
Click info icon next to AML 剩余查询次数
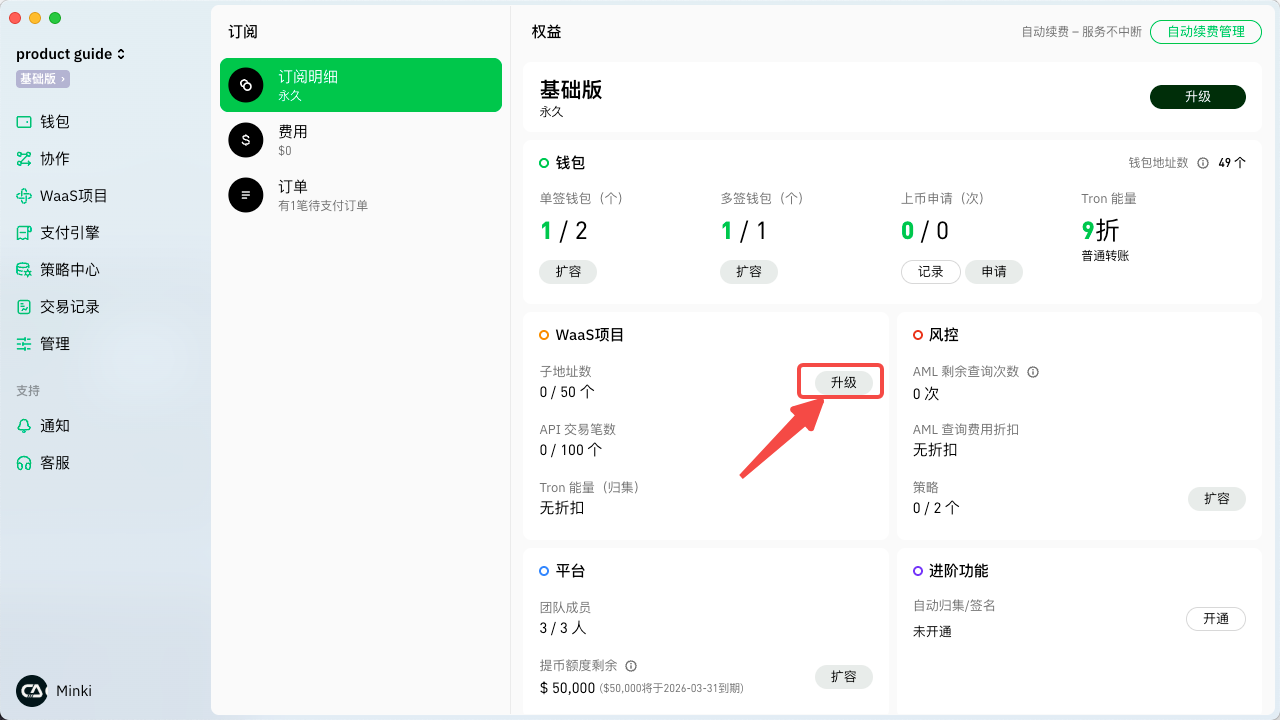(x=1033, y=372)
